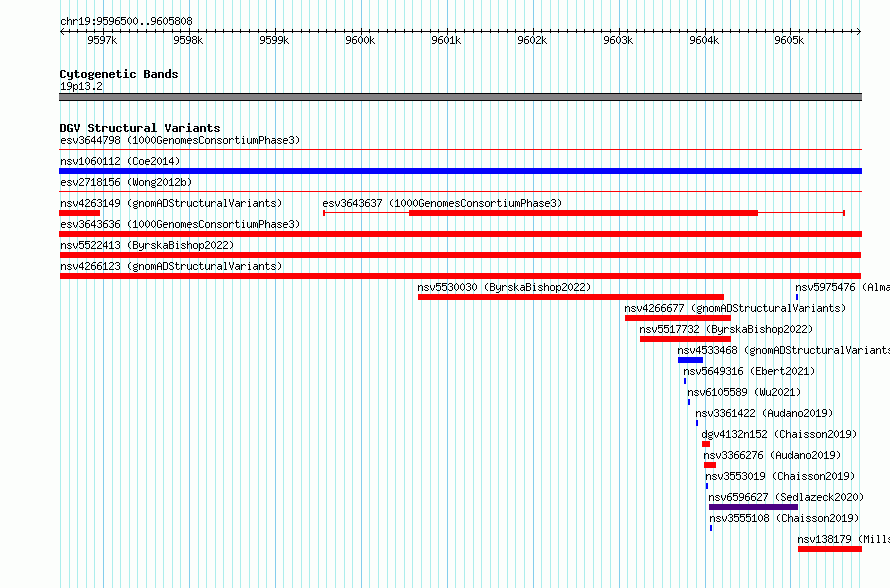Viewport: 890px width, 588px height.
Task: Click the esv3644798 variant label
Action: tap(180, 140)
